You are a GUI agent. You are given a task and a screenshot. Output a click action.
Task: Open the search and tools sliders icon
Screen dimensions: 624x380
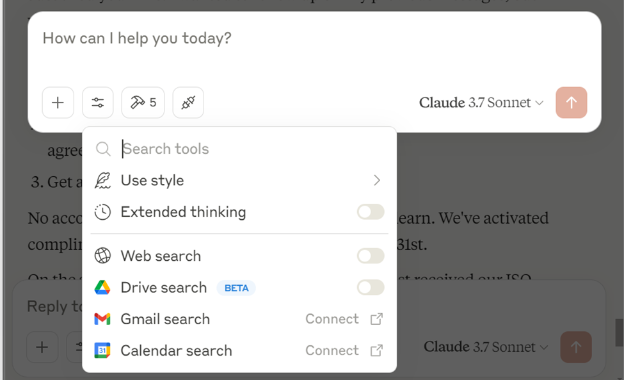click(x=98, y=103)
